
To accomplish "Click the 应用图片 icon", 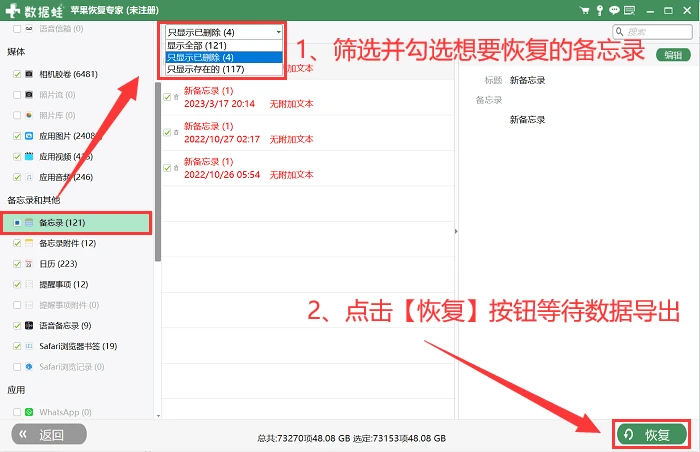I will tap(29, 136).
